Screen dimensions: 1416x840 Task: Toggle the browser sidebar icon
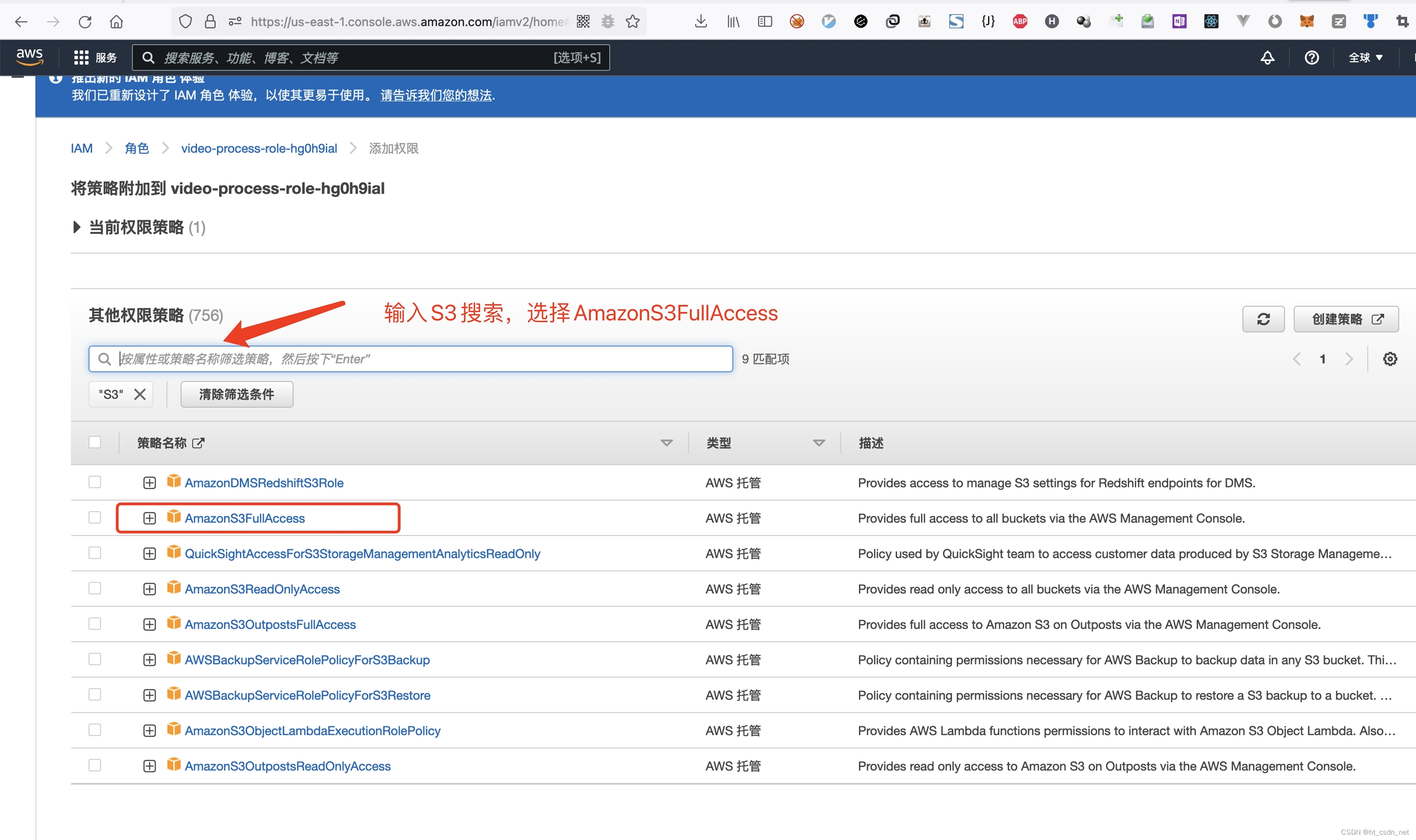coord(765,22)
